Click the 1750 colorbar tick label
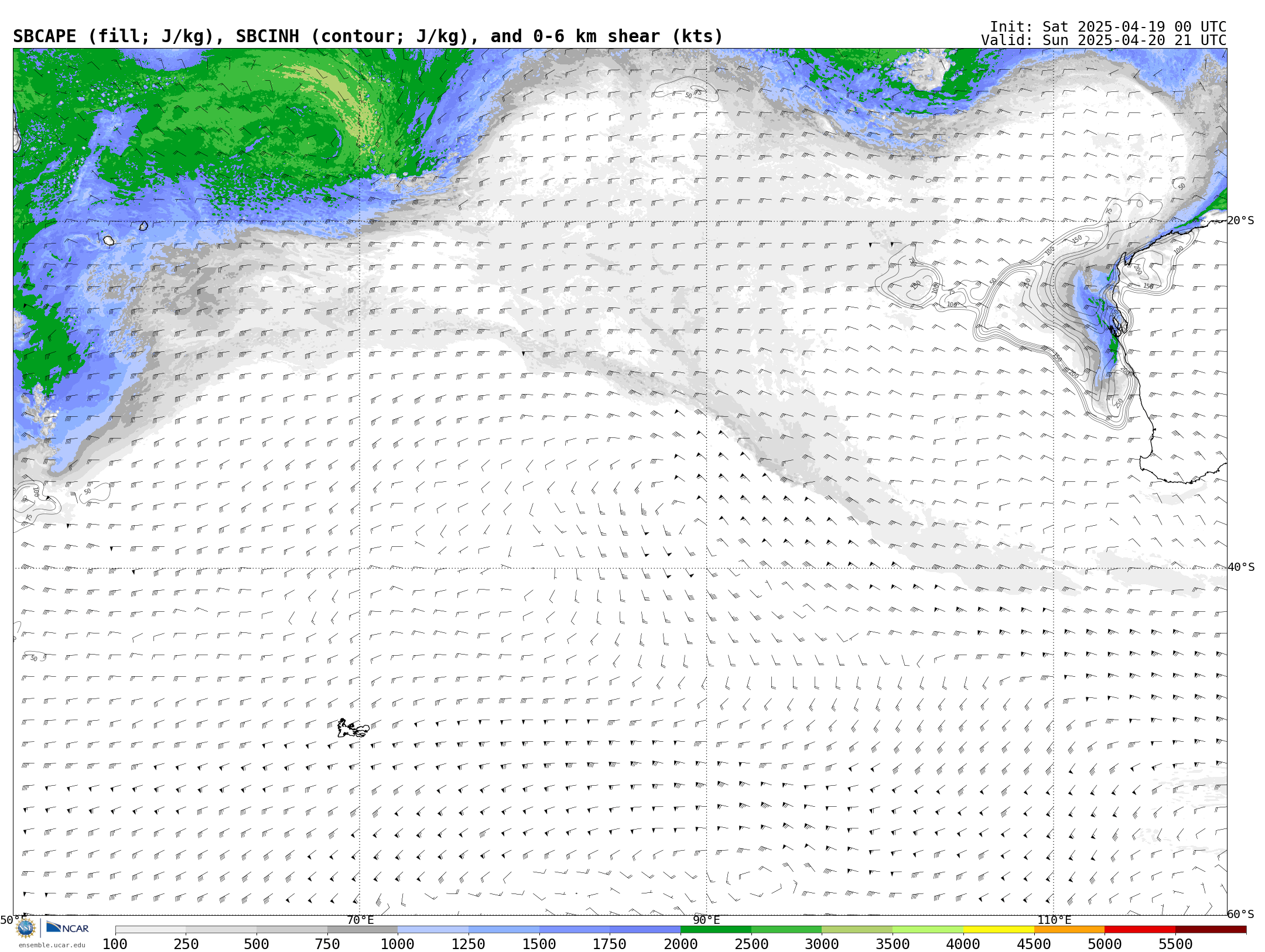The width and height of the screenshot is (1265, 952). (610, 944)
